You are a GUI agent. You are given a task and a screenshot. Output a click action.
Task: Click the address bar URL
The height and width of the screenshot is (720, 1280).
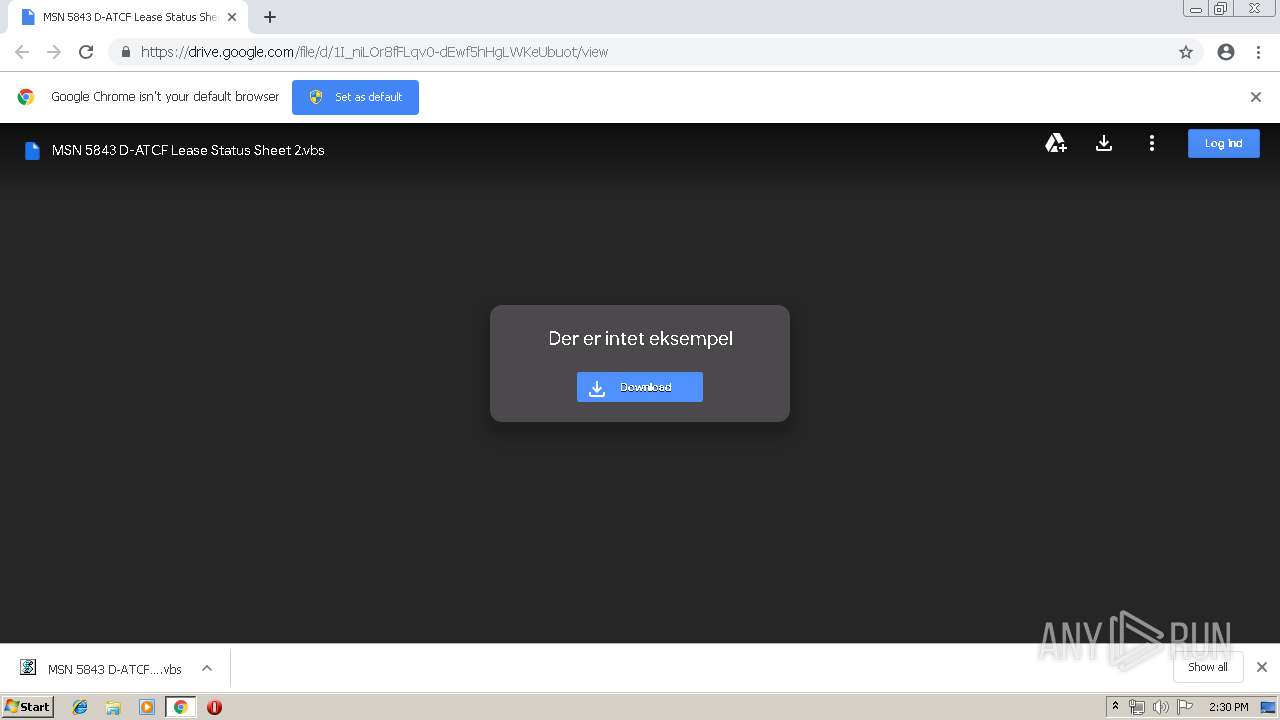coord(374,52)
